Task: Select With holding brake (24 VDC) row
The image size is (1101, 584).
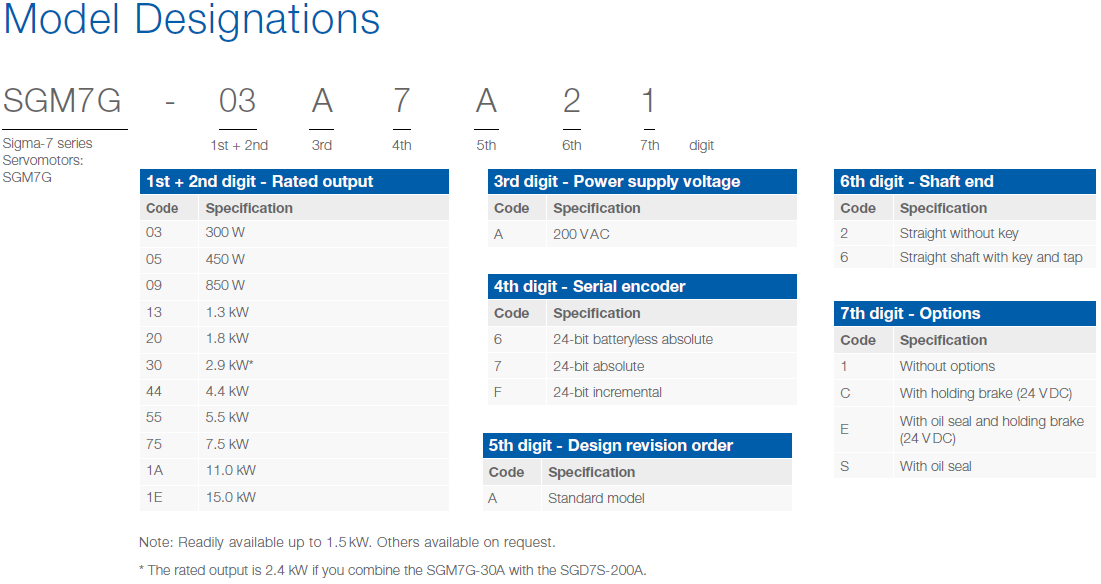Action: pyautogui.click(x=965, y=393)
